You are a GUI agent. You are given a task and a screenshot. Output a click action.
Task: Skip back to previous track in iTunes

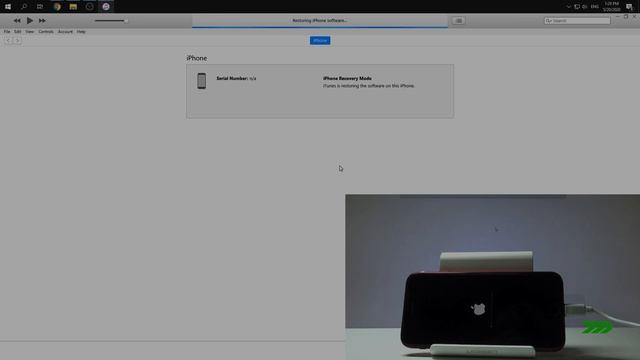(17, 20)
